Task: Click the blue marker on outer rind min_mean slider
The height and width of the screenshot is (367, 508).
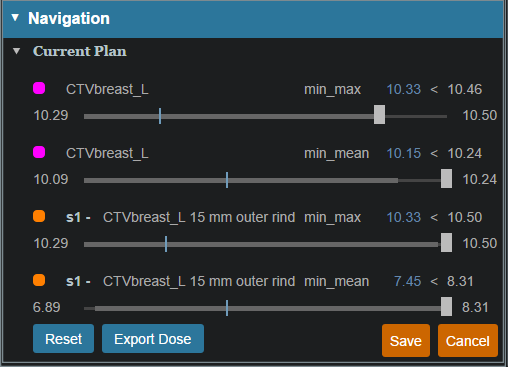Action: [x=227, y=308]
